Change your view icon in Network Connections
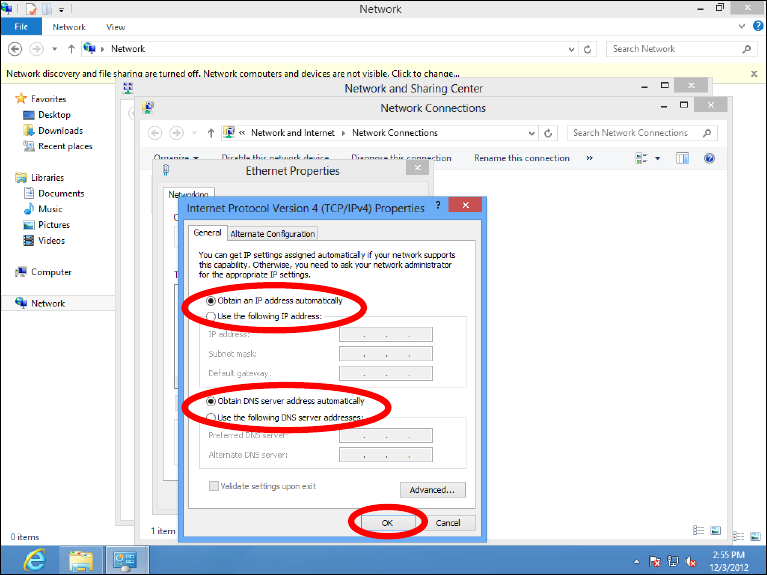767x575 pixels. point(641,158)
